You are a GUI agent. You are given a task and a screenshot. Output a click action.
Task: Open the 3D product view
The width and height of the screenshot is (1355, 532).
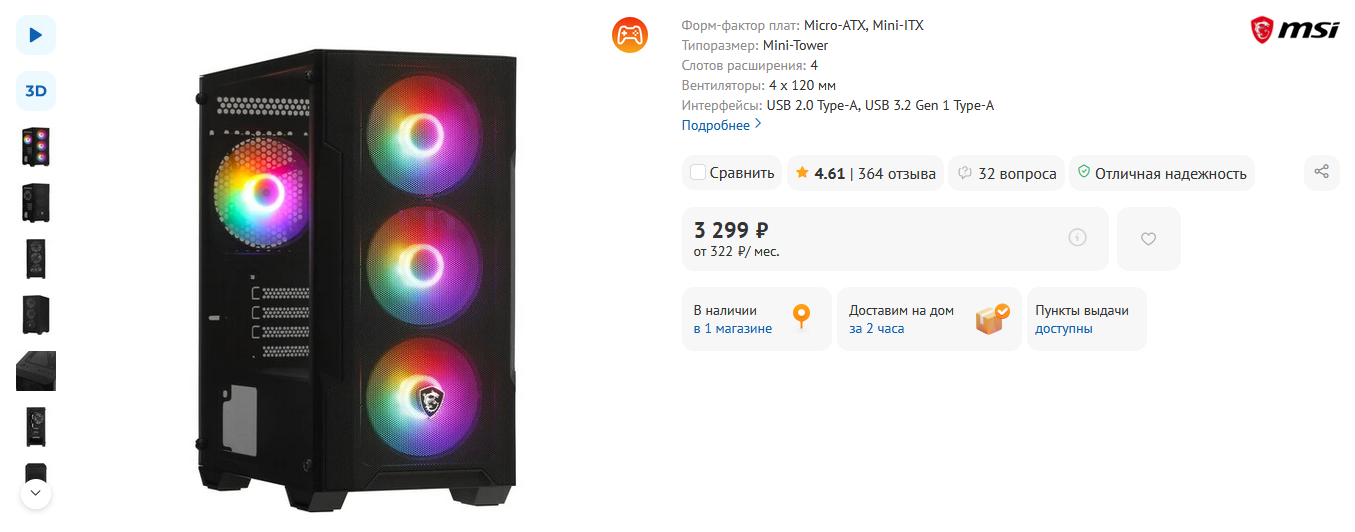[36, 91]
